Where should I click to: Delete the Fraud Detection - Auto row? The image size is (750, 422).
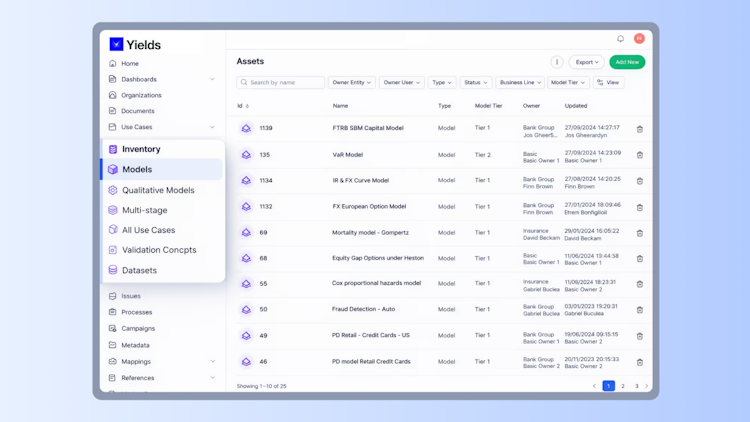(x=640, y=310)
